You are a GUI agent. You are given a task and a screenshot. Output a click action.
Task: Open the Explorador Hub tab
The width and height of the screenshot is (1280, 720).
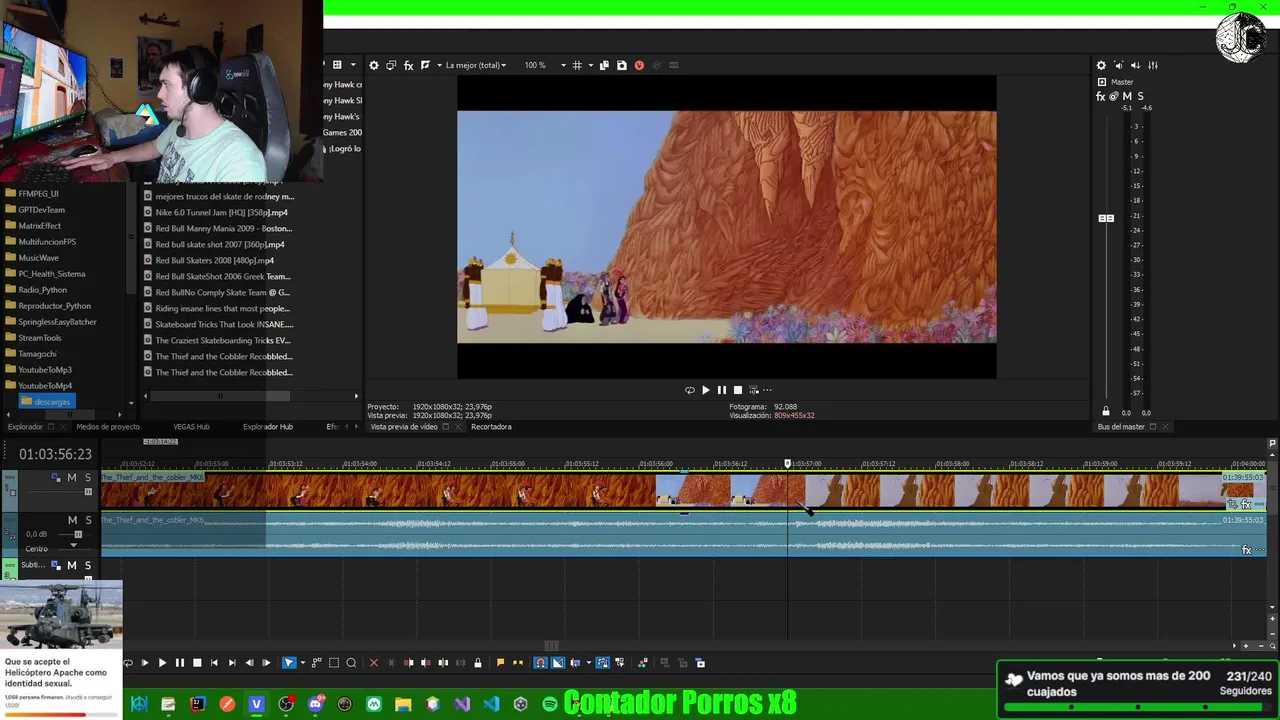point(268,427)
